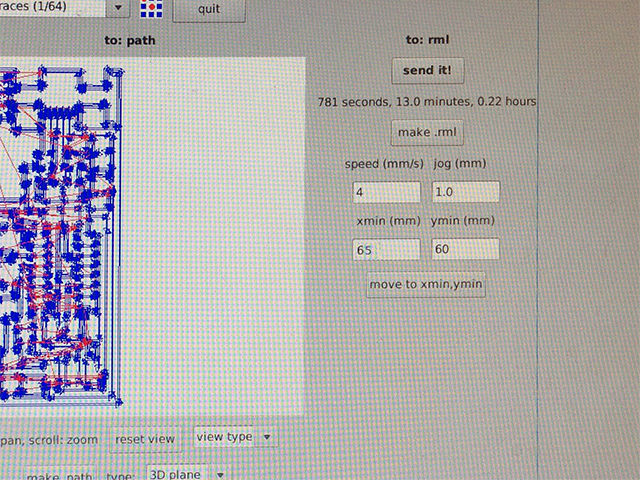Click into the xmin (mm) field
This screenshot has width=640, height=480.
click(x=386, y=249)
